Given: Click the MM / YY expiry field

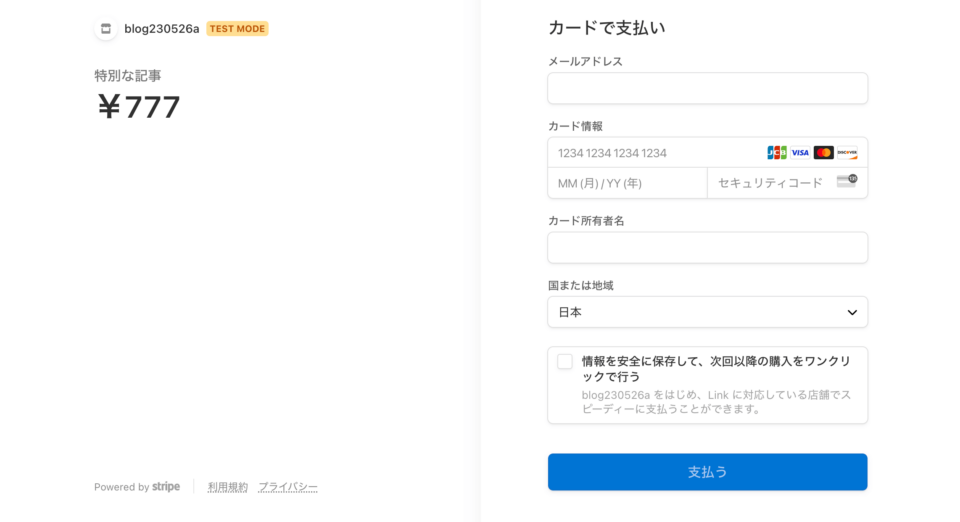Looking at the screenshot, I should tap(627, 183).
